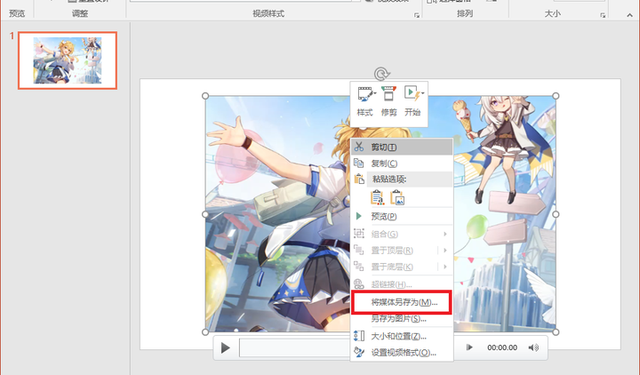This screenshot has height=375, width=640.
Task: Click the step forward button in the video bar
Action: [469, 348]
